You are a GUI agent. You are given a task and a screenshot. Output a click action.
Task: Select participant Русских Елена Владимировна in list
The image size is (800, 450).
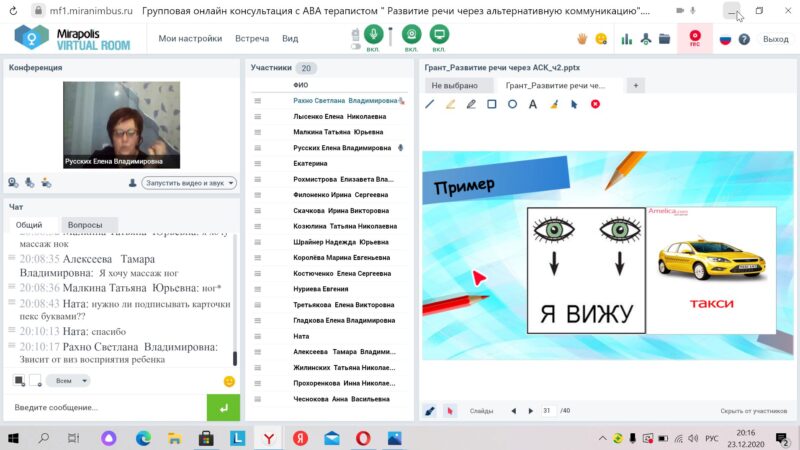coord(342,148)
